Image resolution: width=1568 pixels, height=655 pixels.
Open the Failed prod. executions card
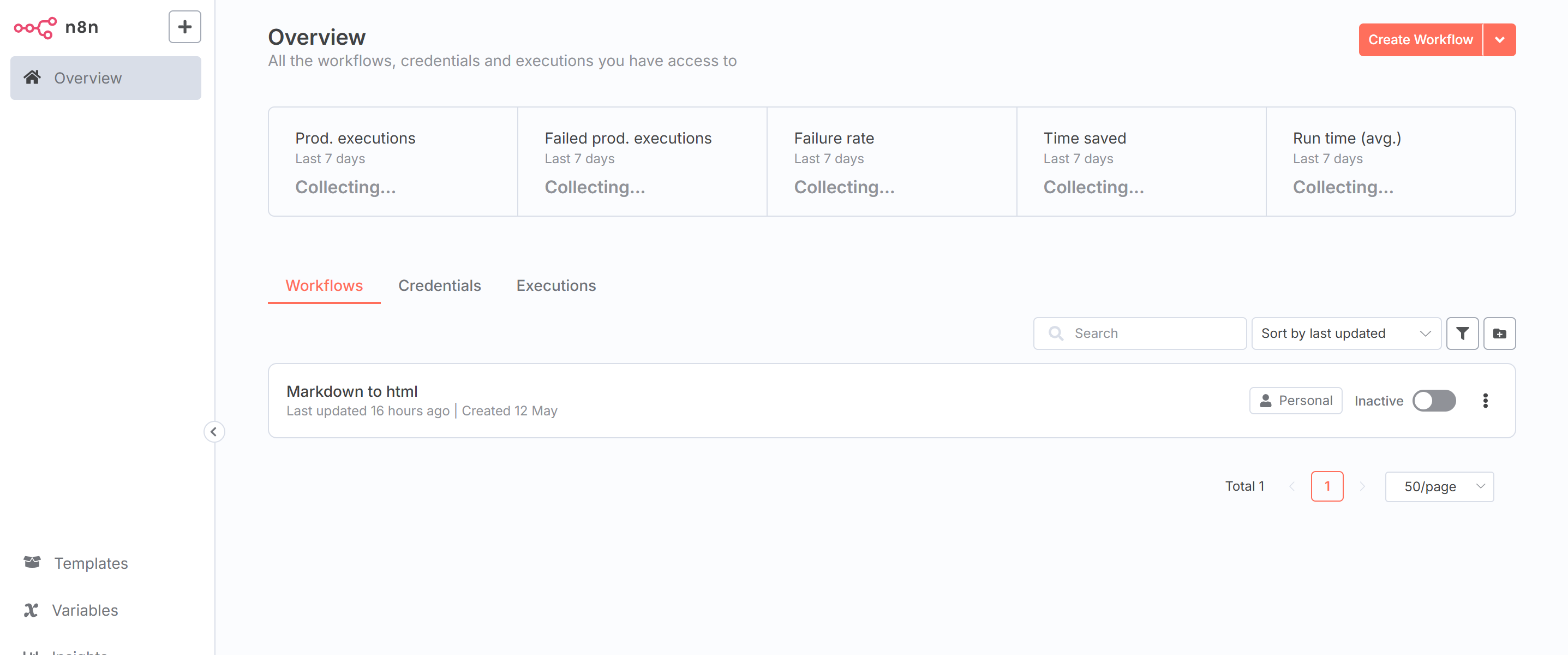(642, 162)
